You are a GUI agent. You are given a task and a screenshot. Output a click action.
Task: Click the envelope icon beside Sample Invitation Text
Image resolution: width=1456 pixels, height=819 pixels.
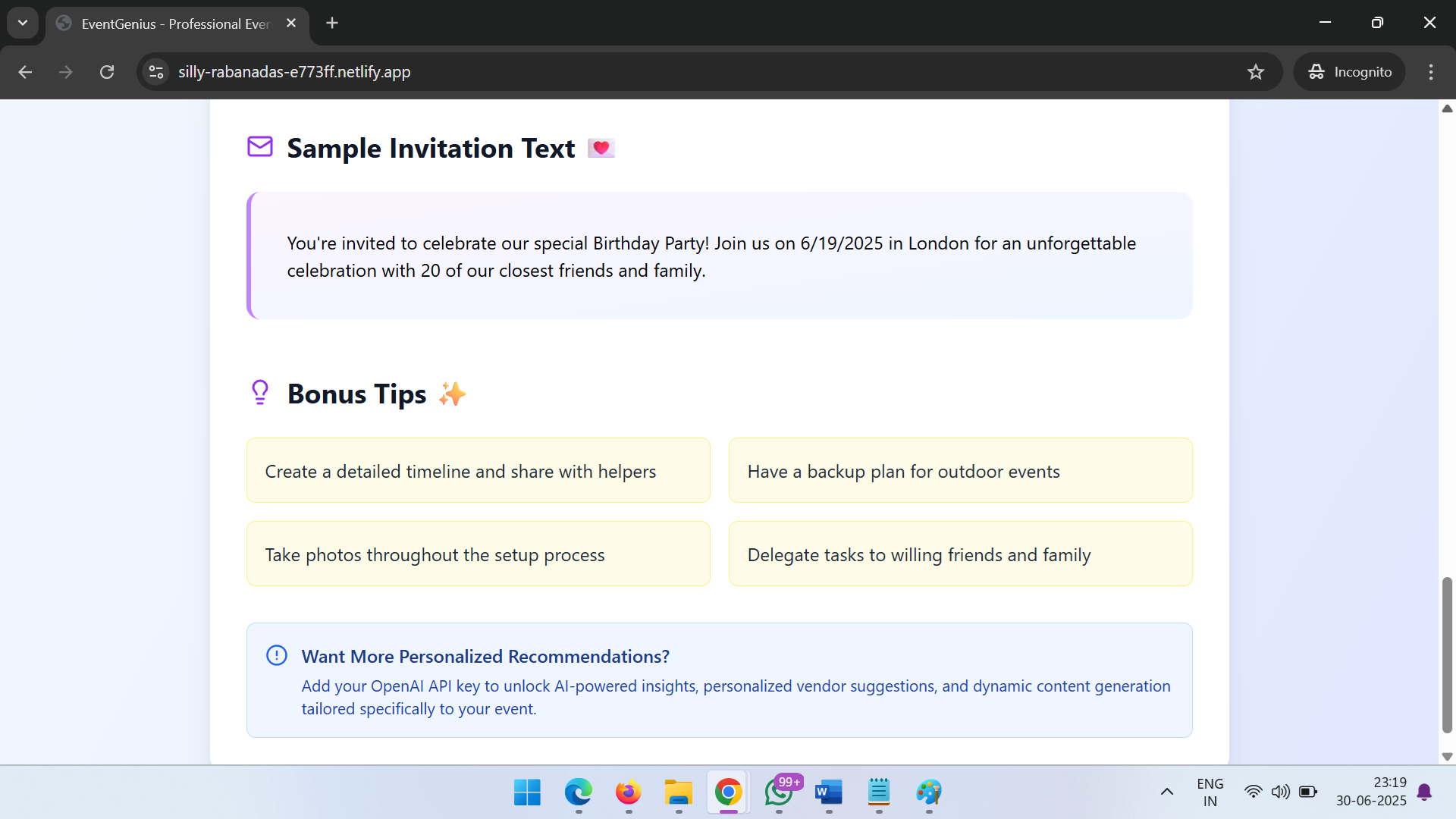[x=260, y=146]
